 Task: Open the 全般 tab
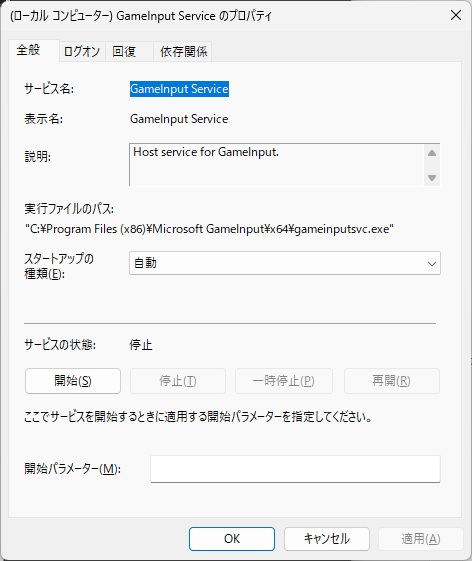pos(29,50)
